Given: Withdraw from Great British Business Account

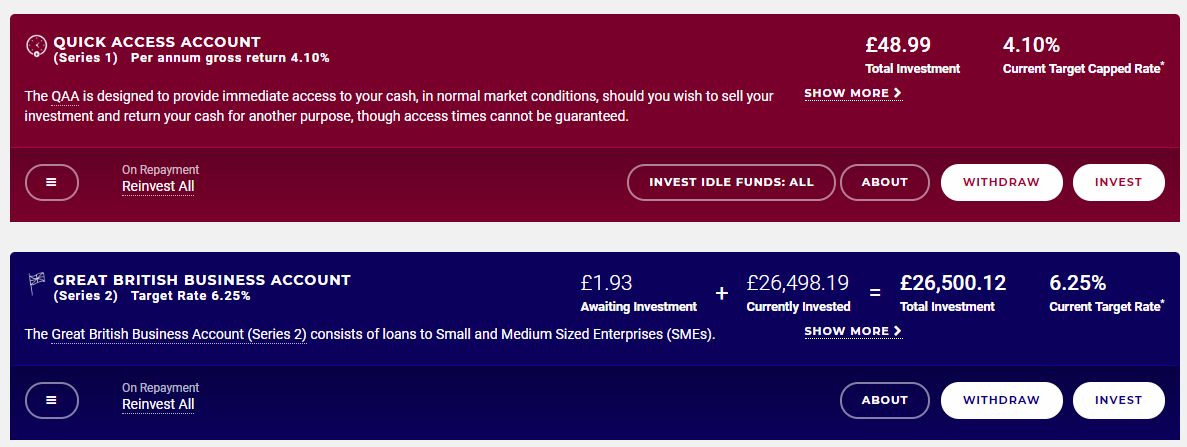Looking at the screenshot, I should [x=1002, y=401].
